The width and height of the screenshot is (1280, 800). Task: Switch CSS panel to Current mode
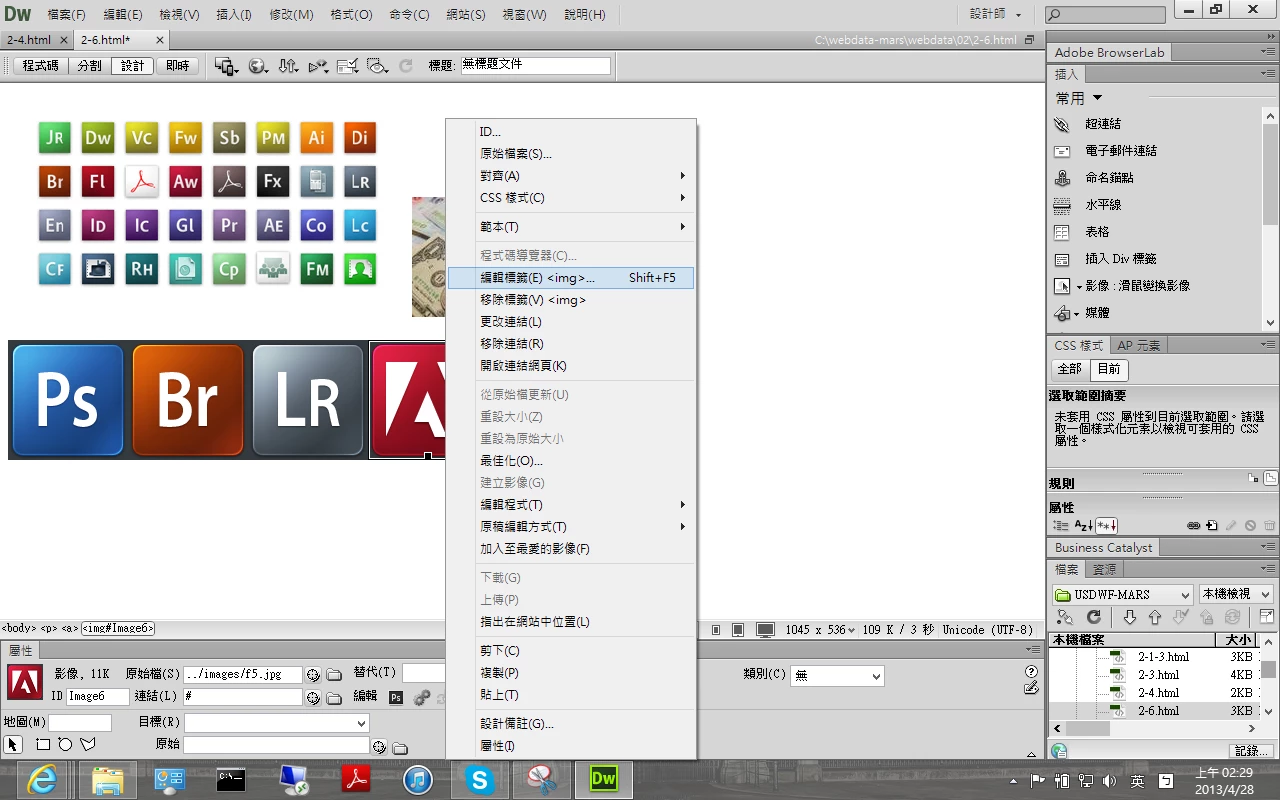pos(1108,369)
